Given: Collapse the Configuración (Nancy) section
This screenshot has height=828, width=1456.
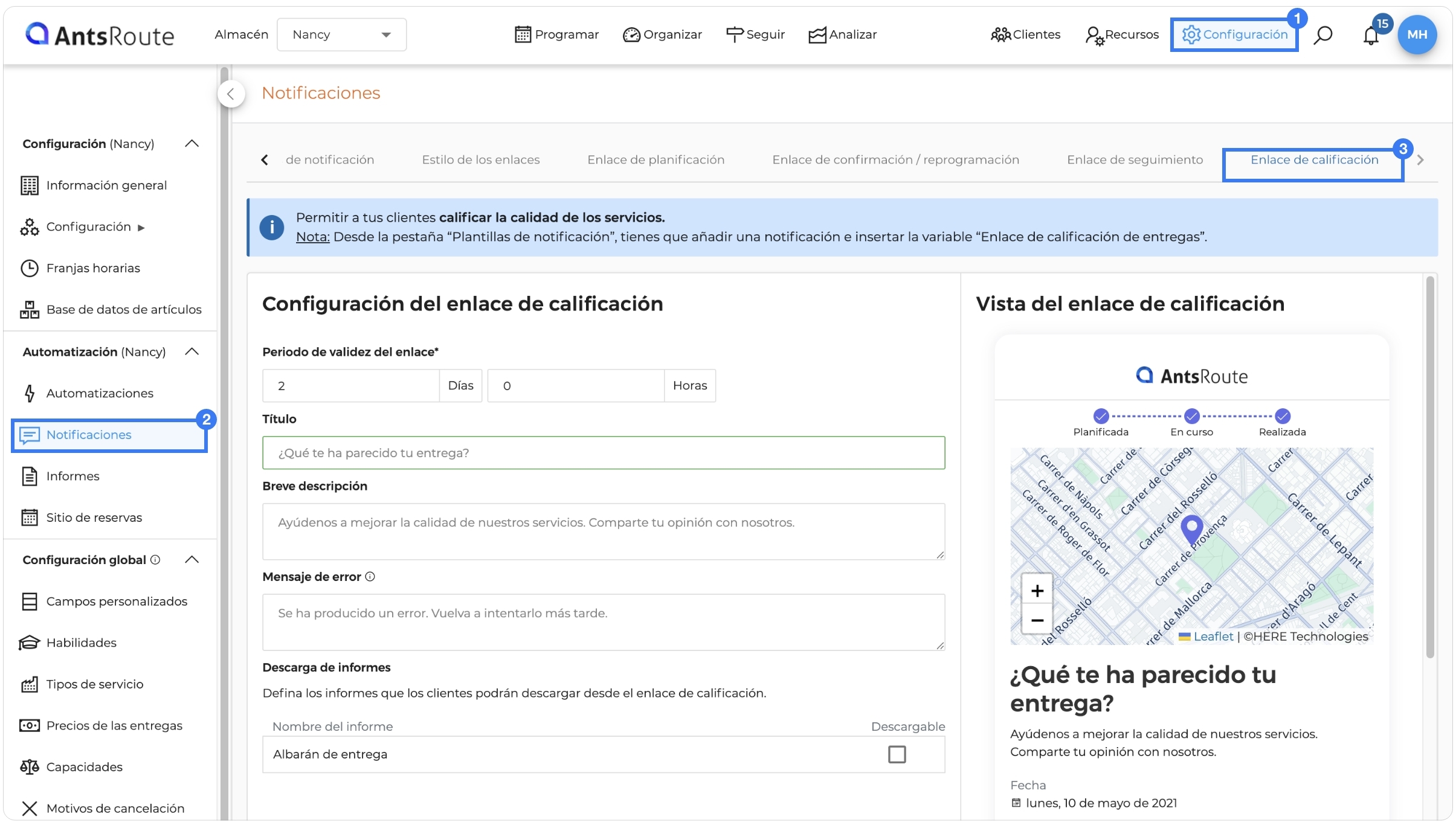Looking at the screenshot, I should click(192, 144).
